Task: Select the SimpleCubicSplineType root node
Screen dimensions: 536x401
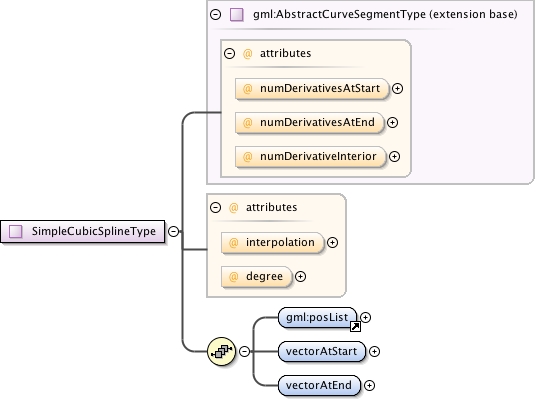Action: pos(83,231)
